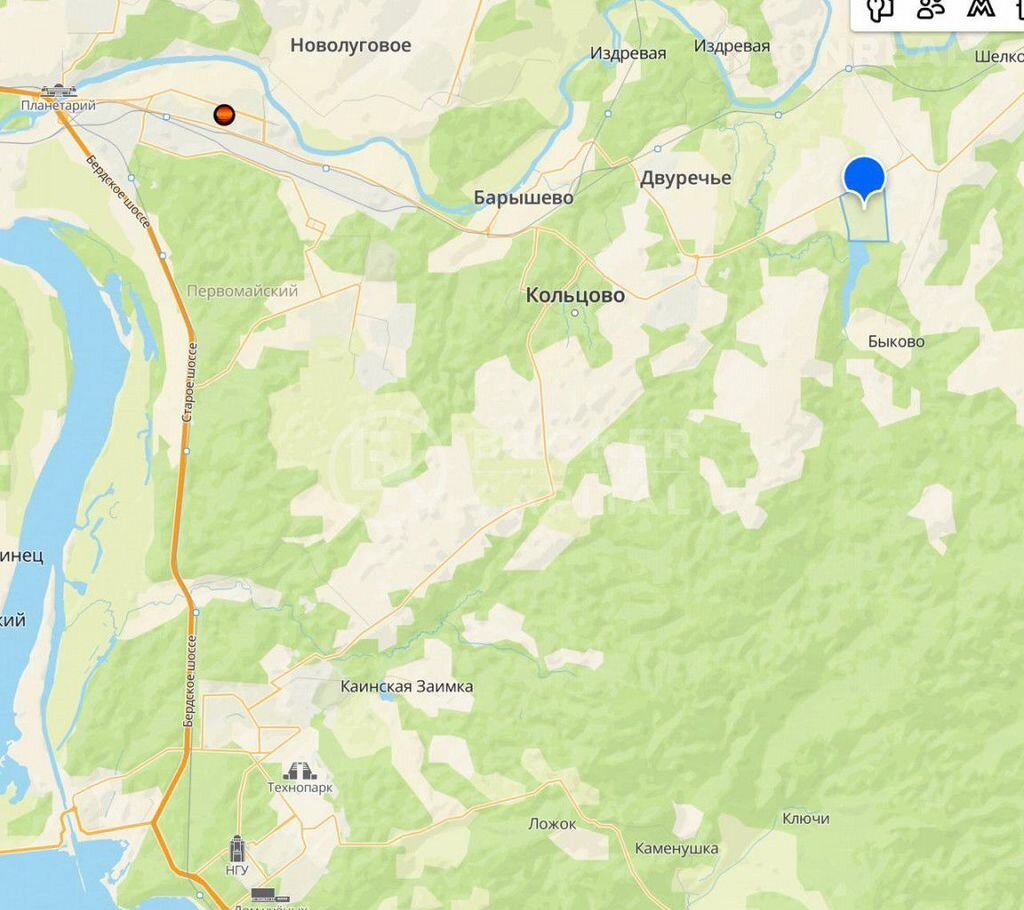Click the Ключи village label
Screen dimensions: 1024x910
point(806,819)
